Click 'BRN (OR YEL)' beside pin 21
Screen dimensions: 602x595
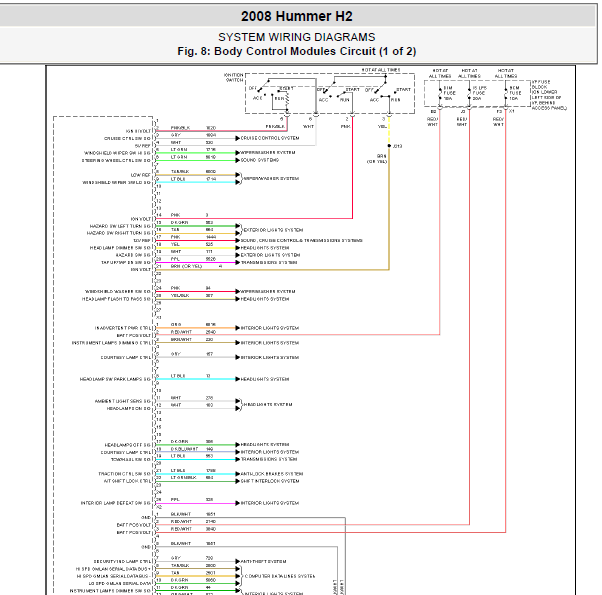coord(186,266)
